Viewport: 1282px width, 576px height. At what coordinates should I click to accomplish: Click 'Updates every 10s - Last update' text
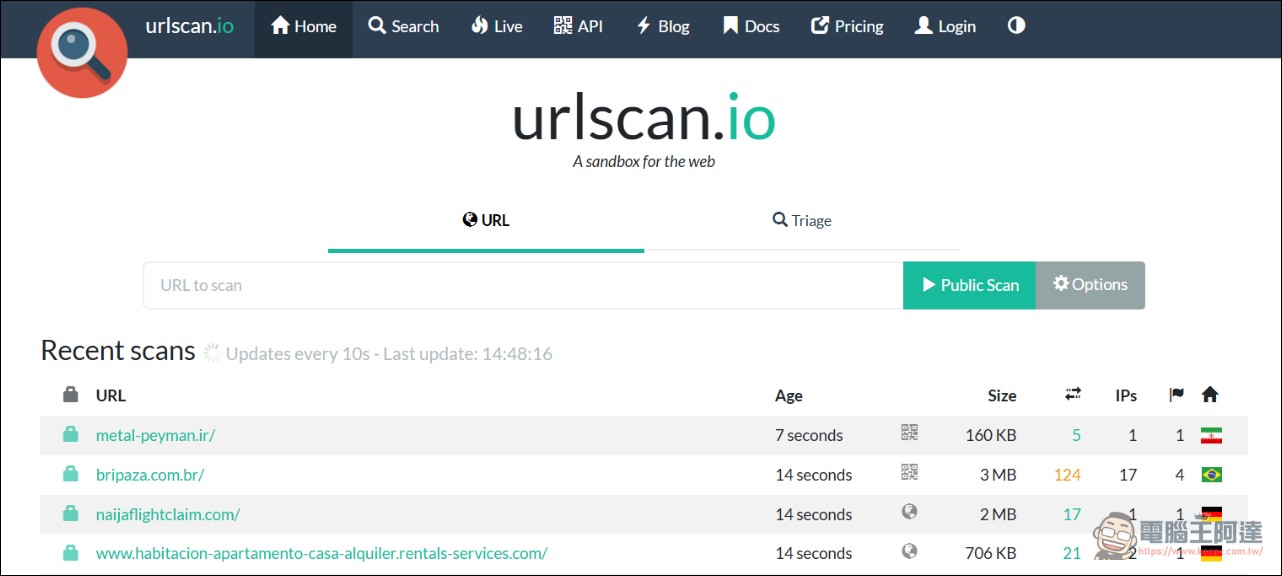[389, 353]
